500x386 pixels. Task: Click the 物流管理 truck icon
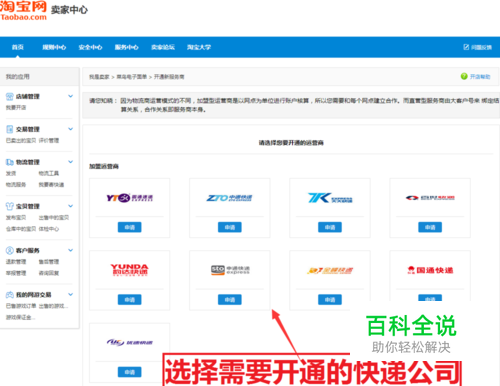tap(10, 162)
